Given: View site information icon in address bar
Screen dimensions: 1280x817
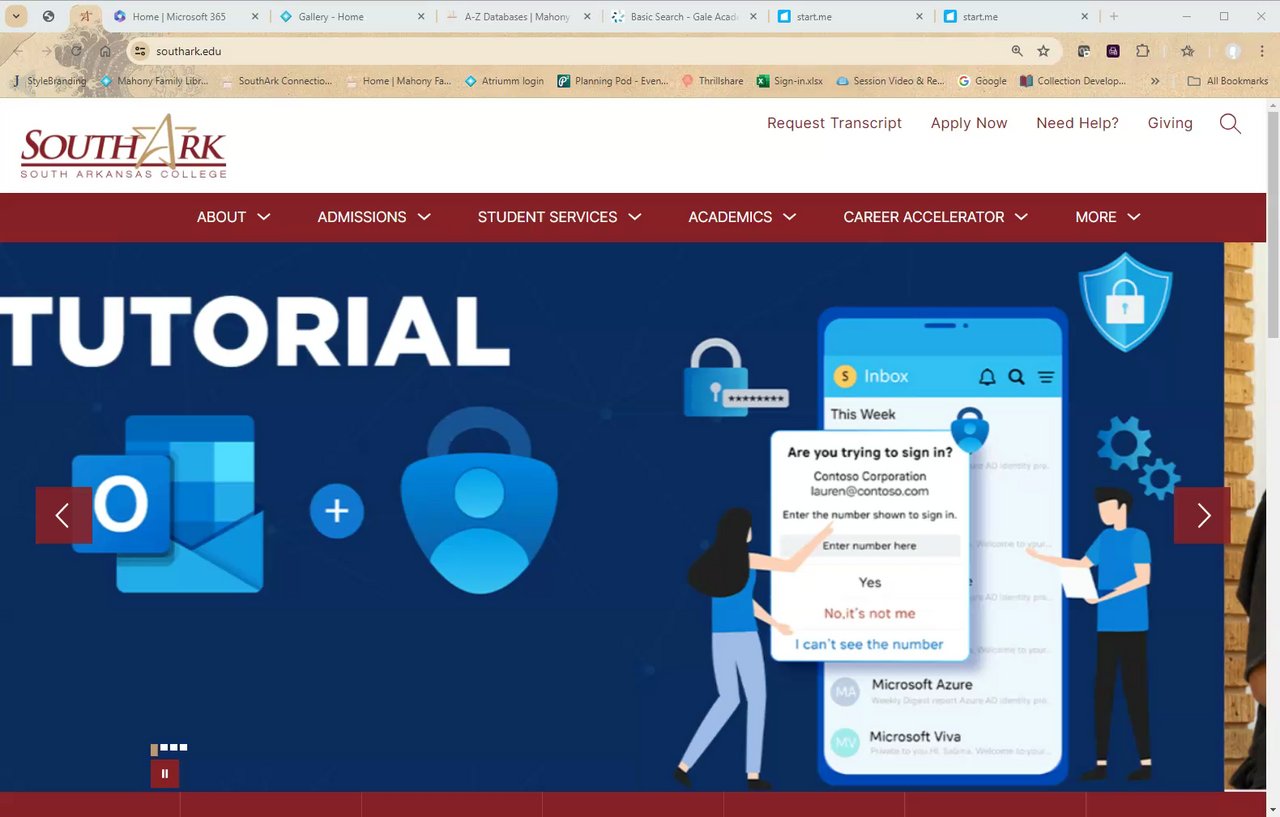Looking at the screenshot, I should (140, 51).
